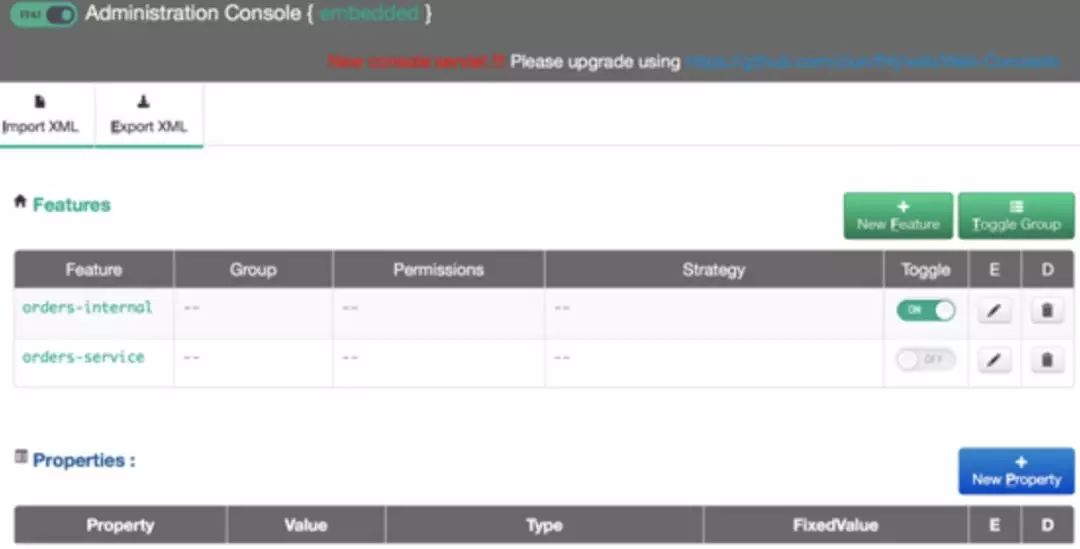Open the Import XML tab
The height and width of the screenshot is (549, 1080).
pos(41,115)
